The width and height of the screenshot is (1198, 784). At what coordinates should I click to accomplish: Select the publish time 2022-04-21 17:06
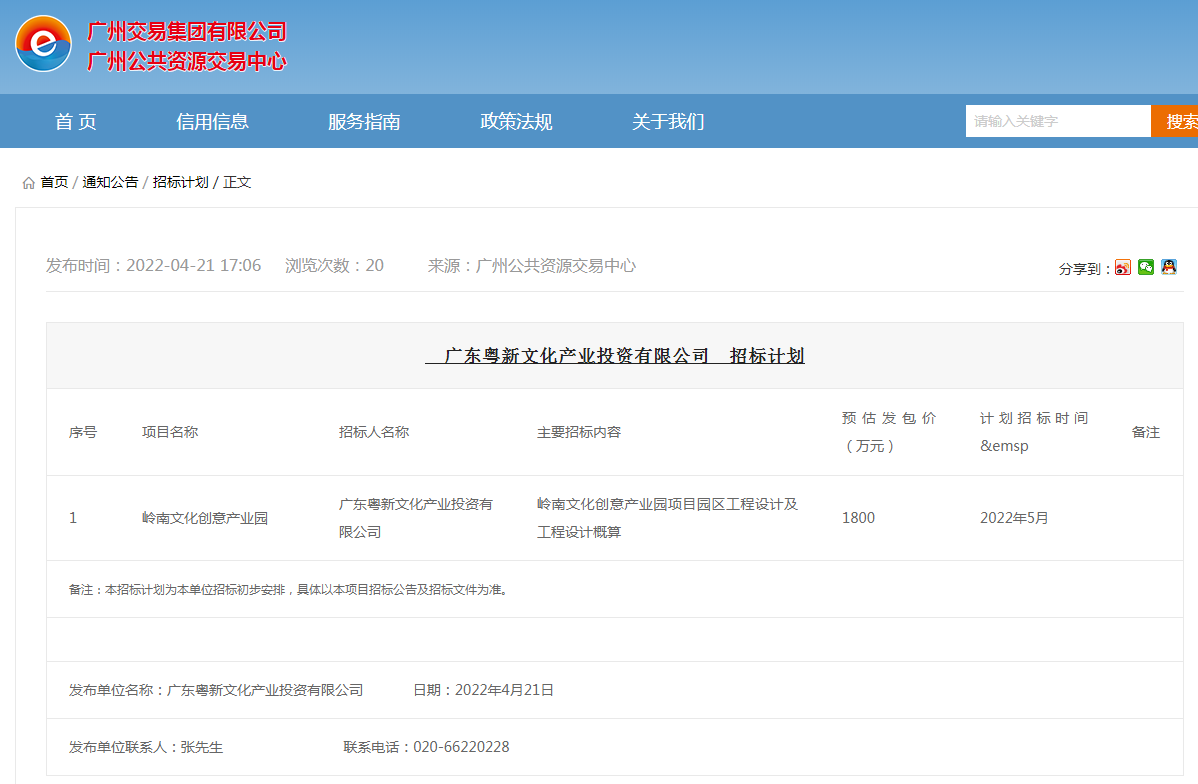(193, 265)
